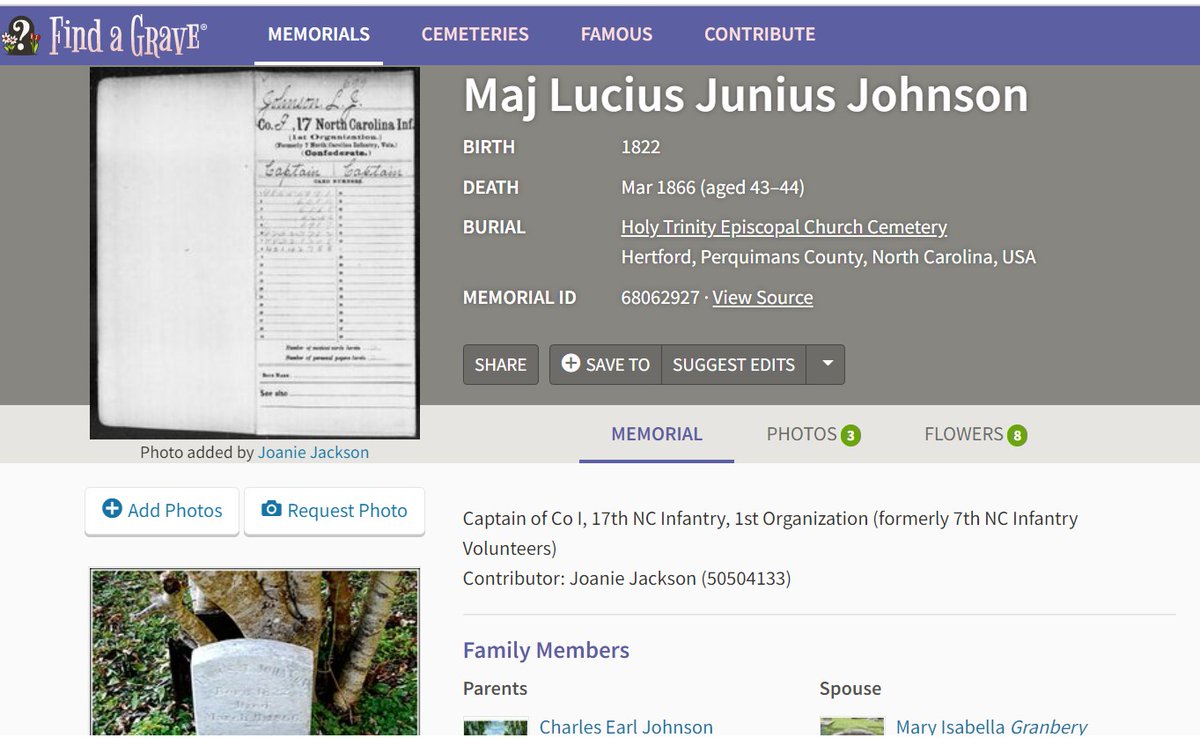The image size is (1200, 738).
Task: Click the plus icon on Add Photos
Action: tap(112, 510)
